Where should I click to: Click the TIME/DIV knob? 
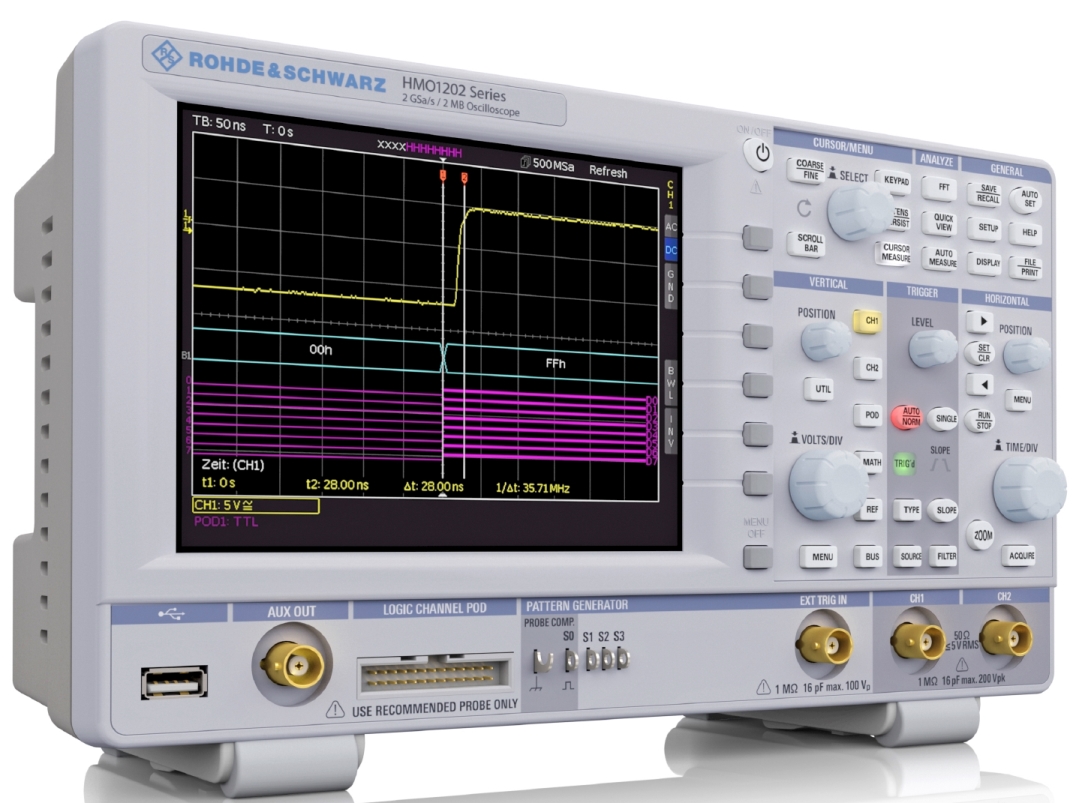1029,489
